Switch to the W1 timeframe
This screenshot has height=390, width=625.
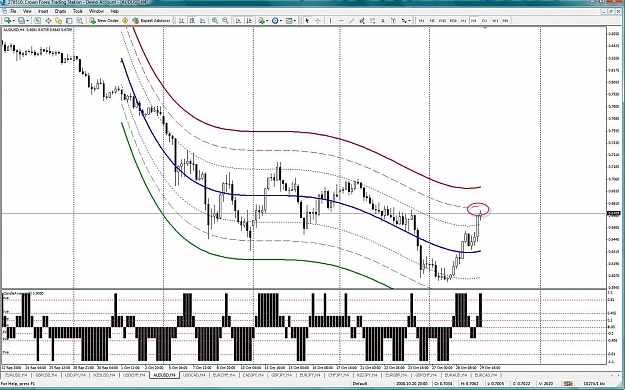click(x=495, y=20)
